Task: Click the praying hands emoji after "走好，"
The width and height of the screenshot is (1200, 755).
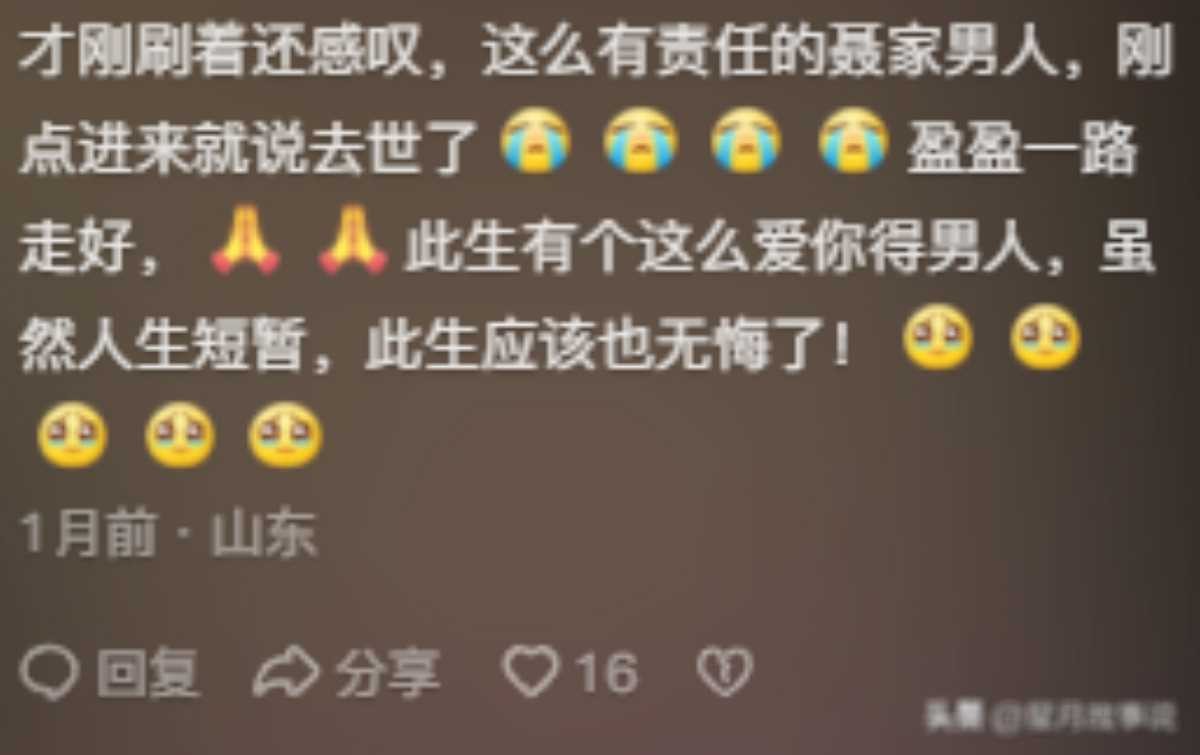Action: 245,240
